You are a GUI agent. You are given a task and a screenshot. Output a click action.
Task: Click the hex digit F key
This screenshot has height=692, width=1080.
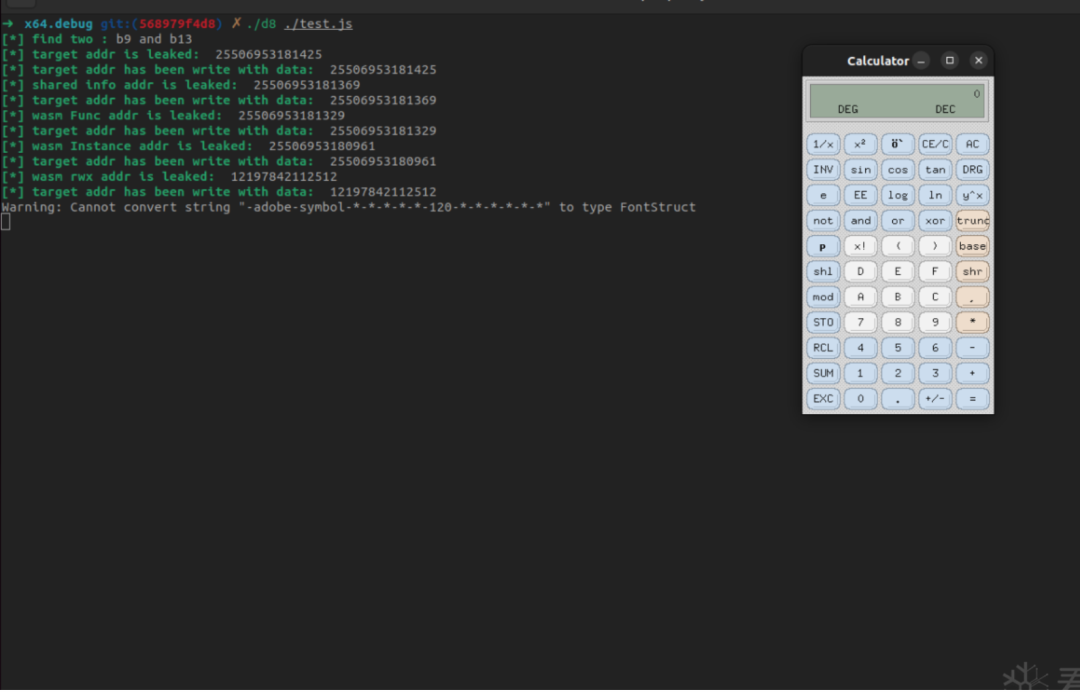coord(935,271)
